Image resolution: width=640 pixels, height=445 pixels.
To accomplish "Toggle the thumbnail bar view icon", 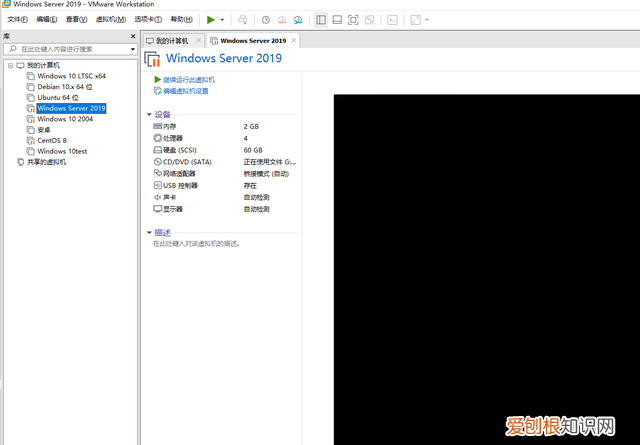I will click(x=337, y=20).
